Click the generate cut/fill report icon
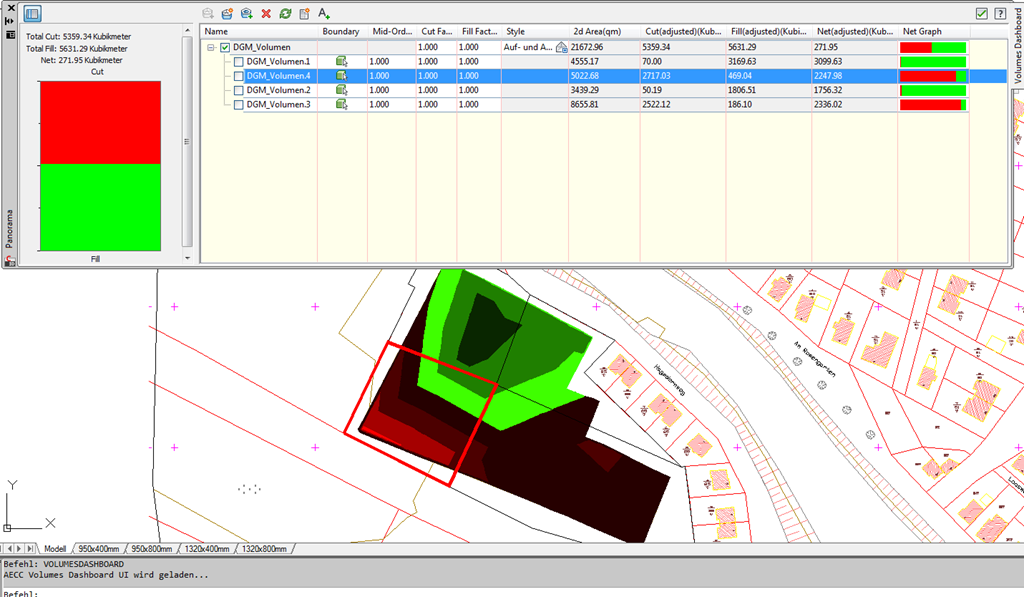 pyautogui.click(x=304, y=14)
